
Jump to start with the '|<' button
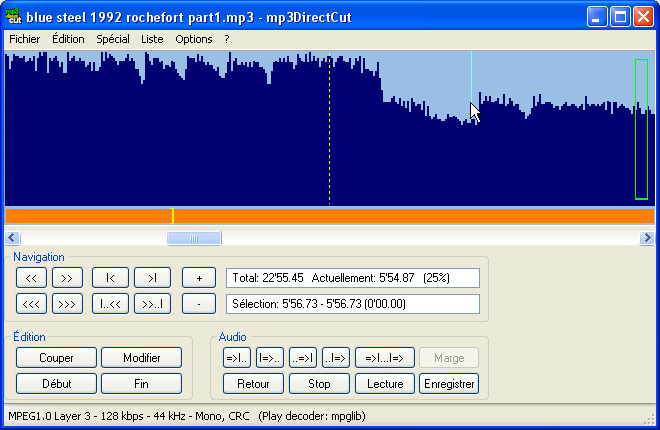pos(110,278)
